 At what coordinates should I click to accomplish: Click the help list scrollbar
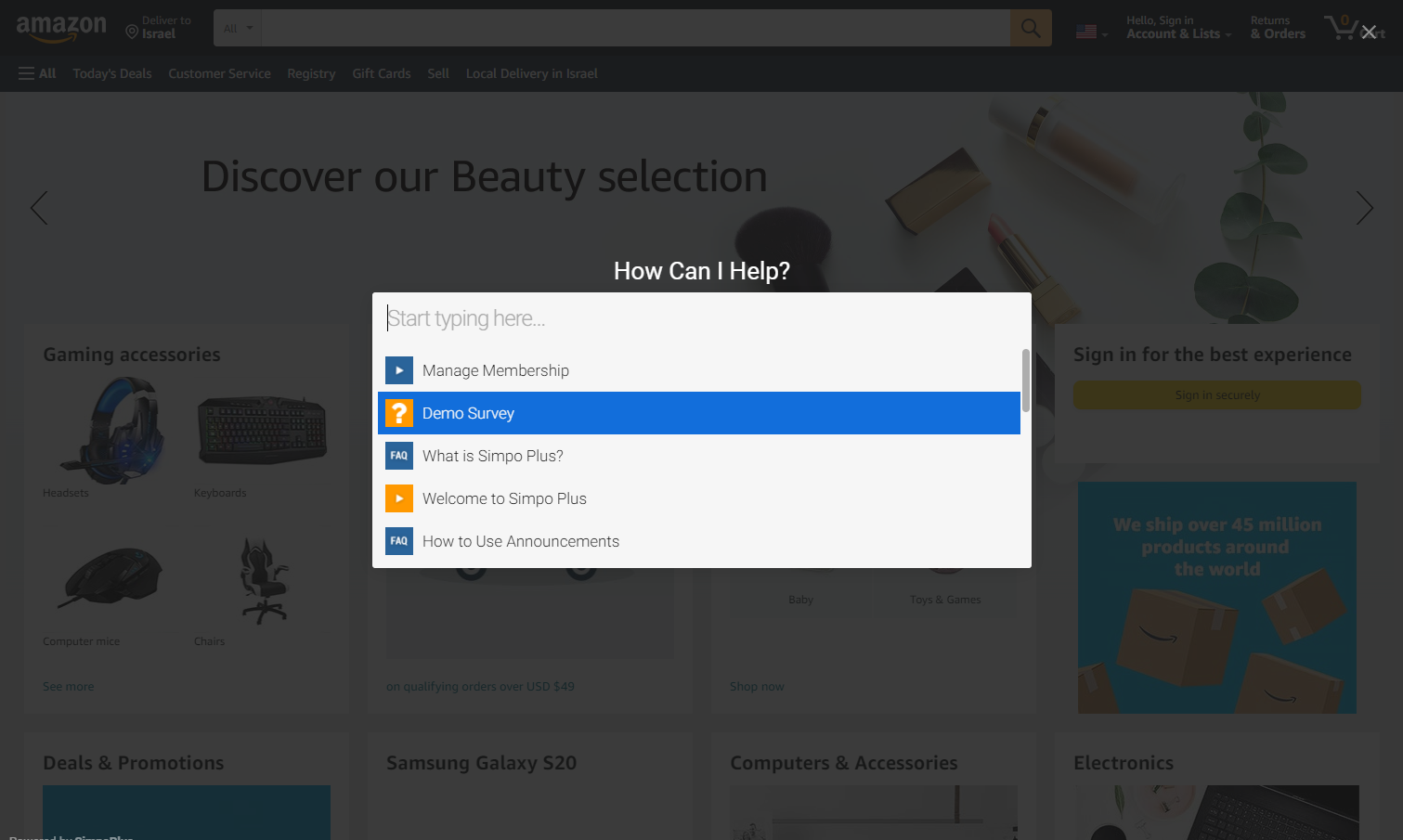(1026, 381)
